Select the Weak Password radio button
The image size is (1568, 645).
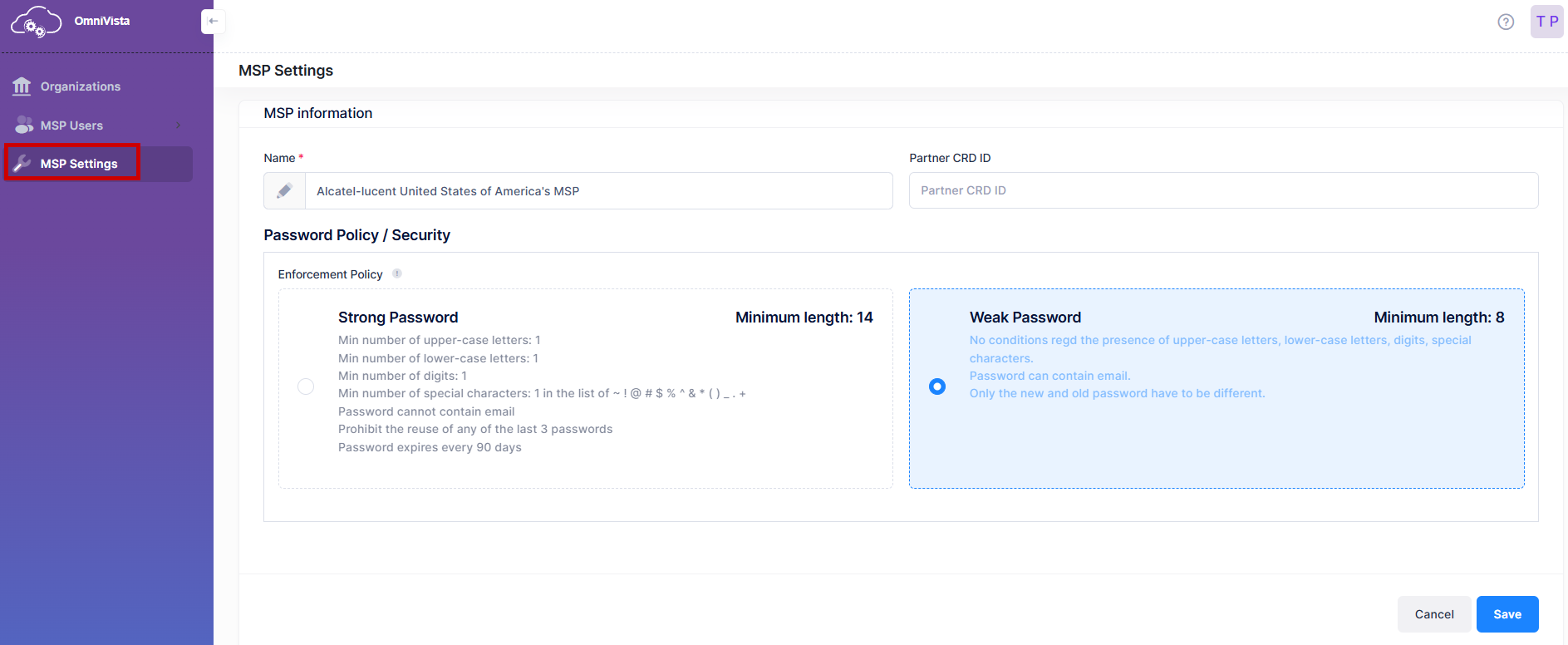tap(937, 387)
